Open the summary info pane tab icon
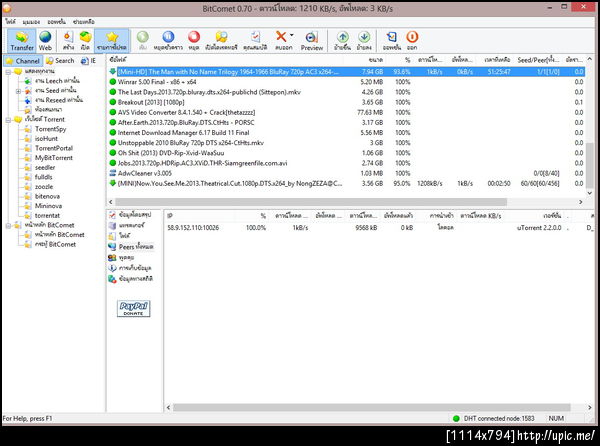Screen dimensions: 600x446 pos(112,215)
